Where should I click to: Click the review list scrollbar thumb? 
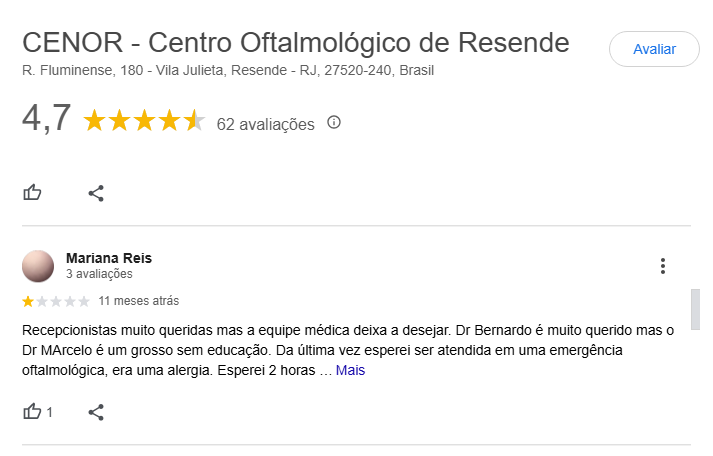pos(695,309)
